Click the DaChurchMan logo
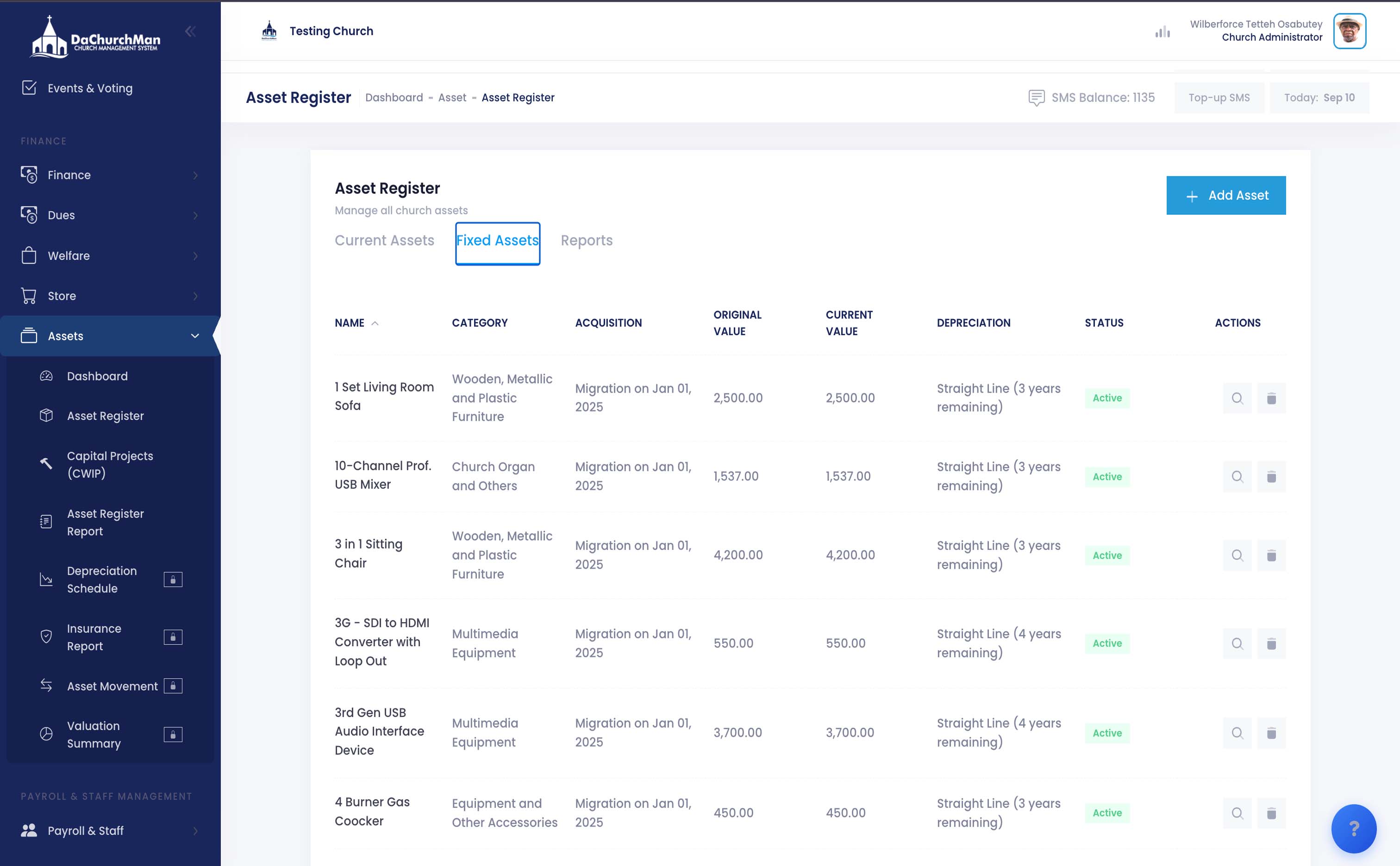Image resolution: width=1400 pixels, height=866 pixels. click(x=95, y=38)
